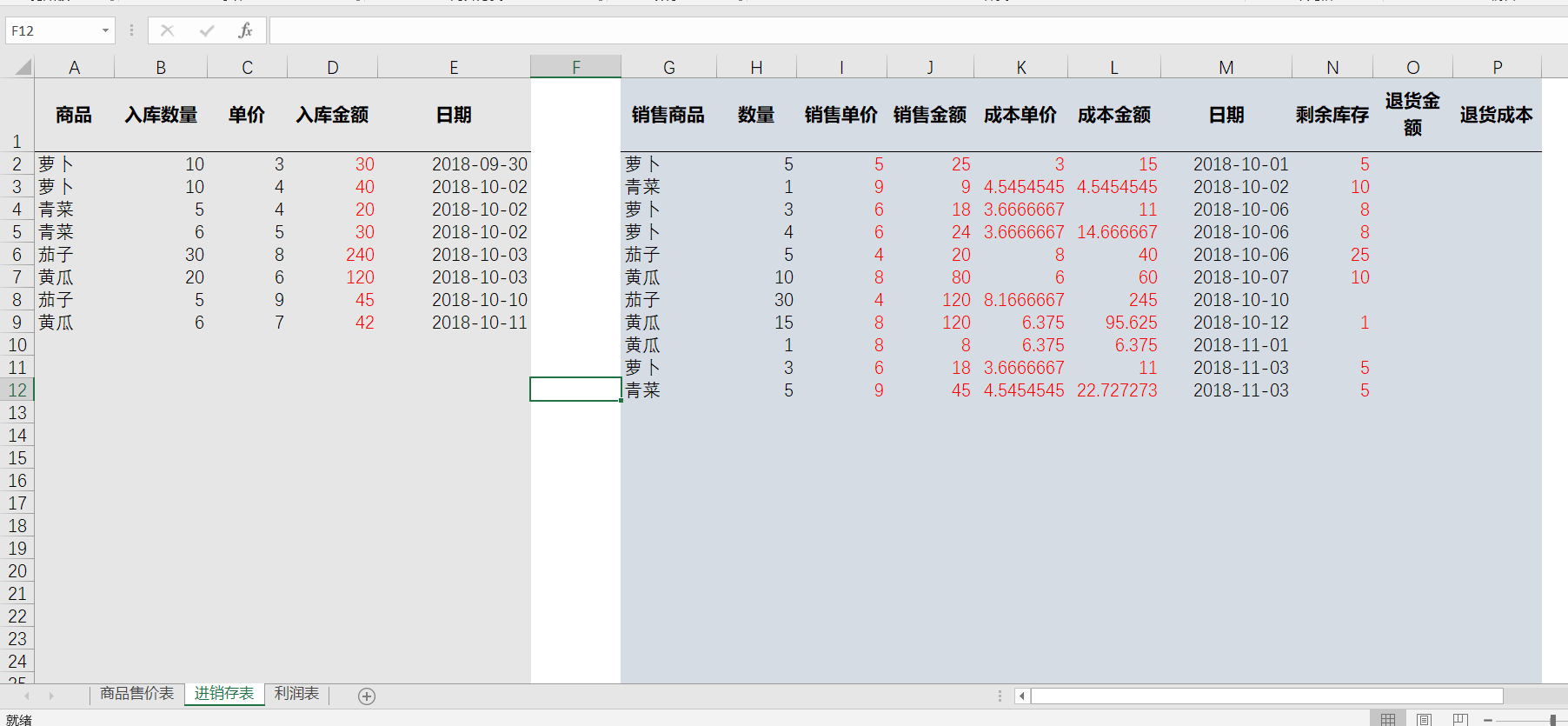Click the 入库金额 header cell
The image size is (1568, 726).
pos(333,115)
